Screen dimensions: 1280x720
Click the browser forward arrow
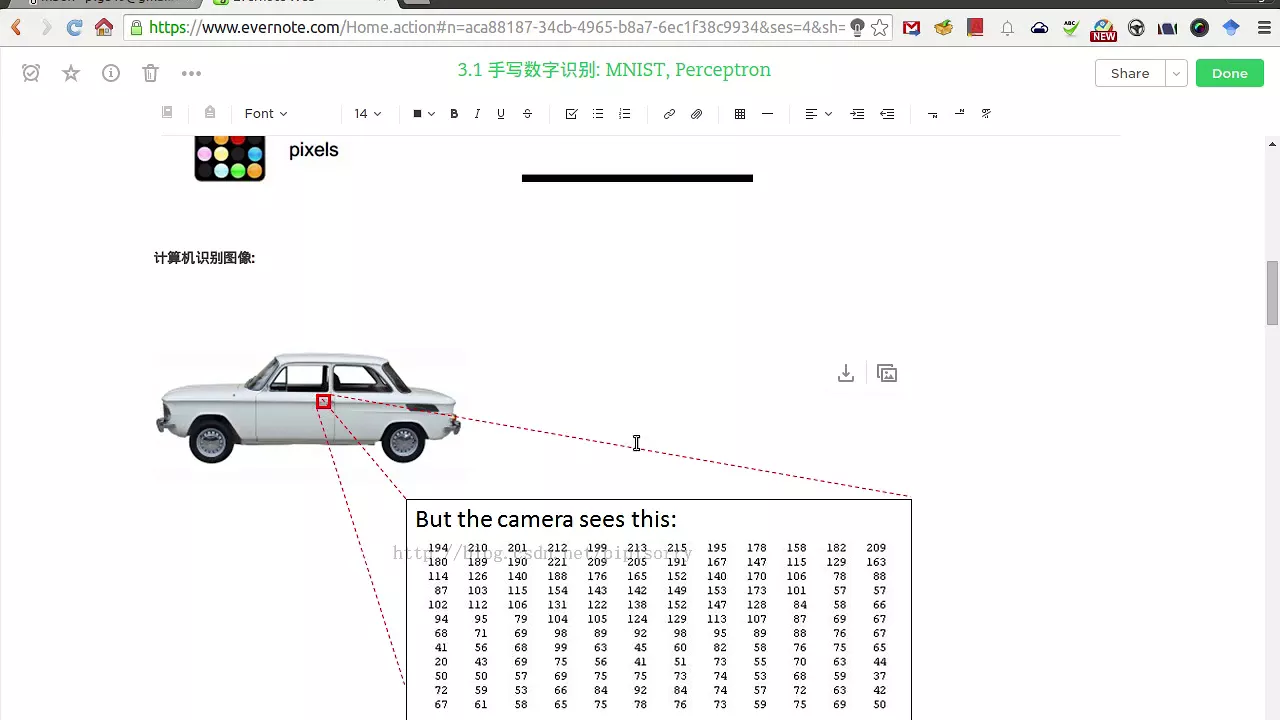coord(45,28)
